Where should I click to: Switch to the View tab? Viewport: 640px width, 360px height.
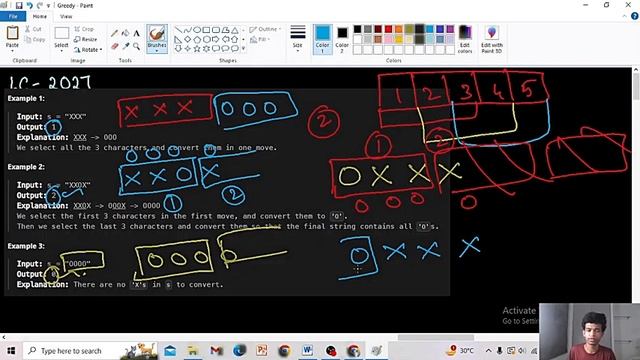coord(66,16)
